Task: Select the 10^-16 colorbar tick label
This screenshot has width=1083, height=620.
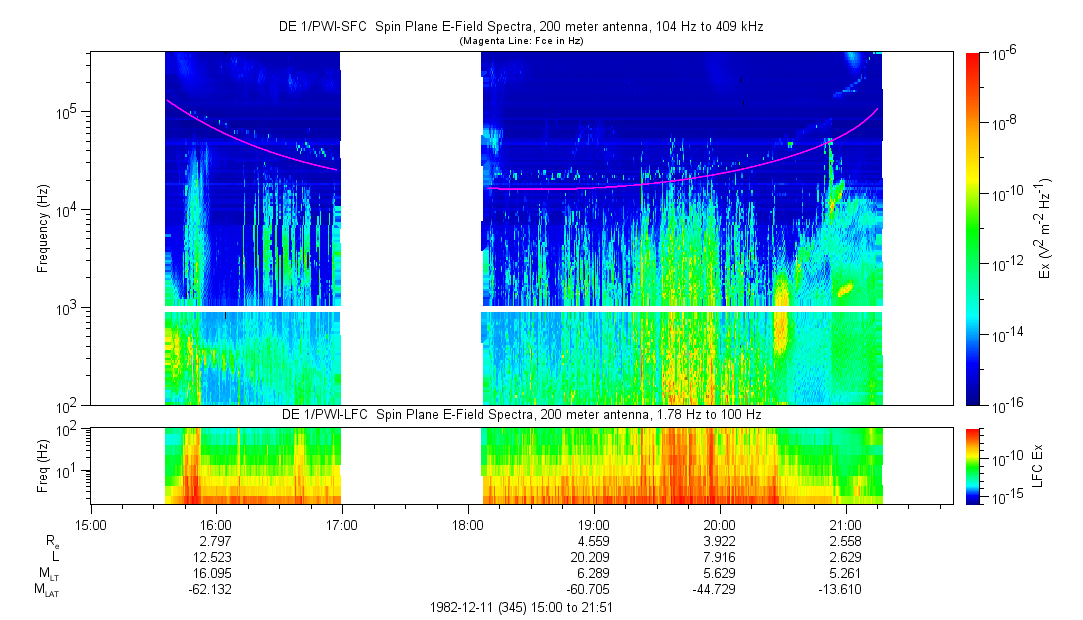Action: click(1004, 405)
